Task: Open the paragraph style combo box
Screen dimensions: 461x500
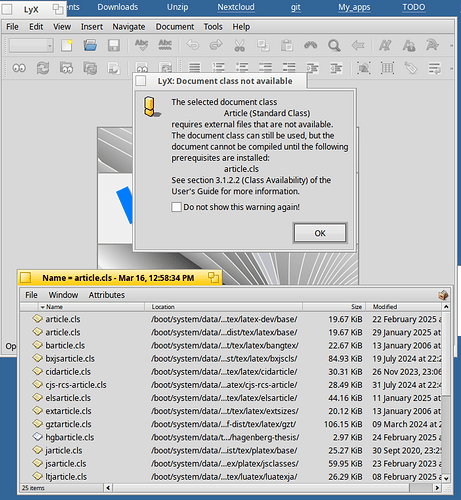Action: tap(31, 46)
